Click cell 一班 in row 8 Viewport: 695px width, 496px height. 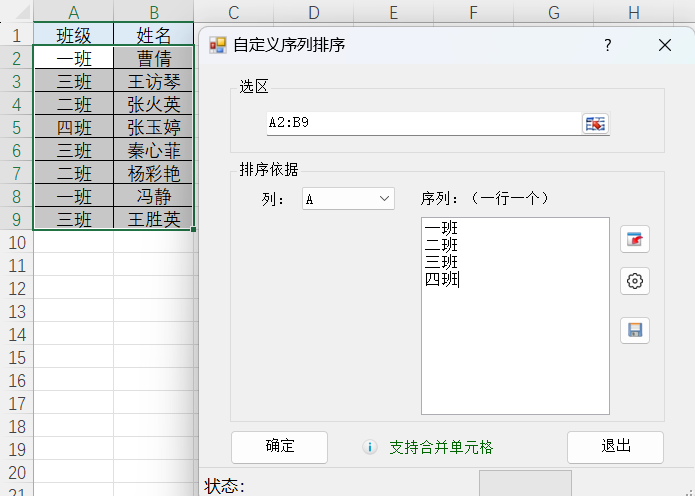point(74,196)
